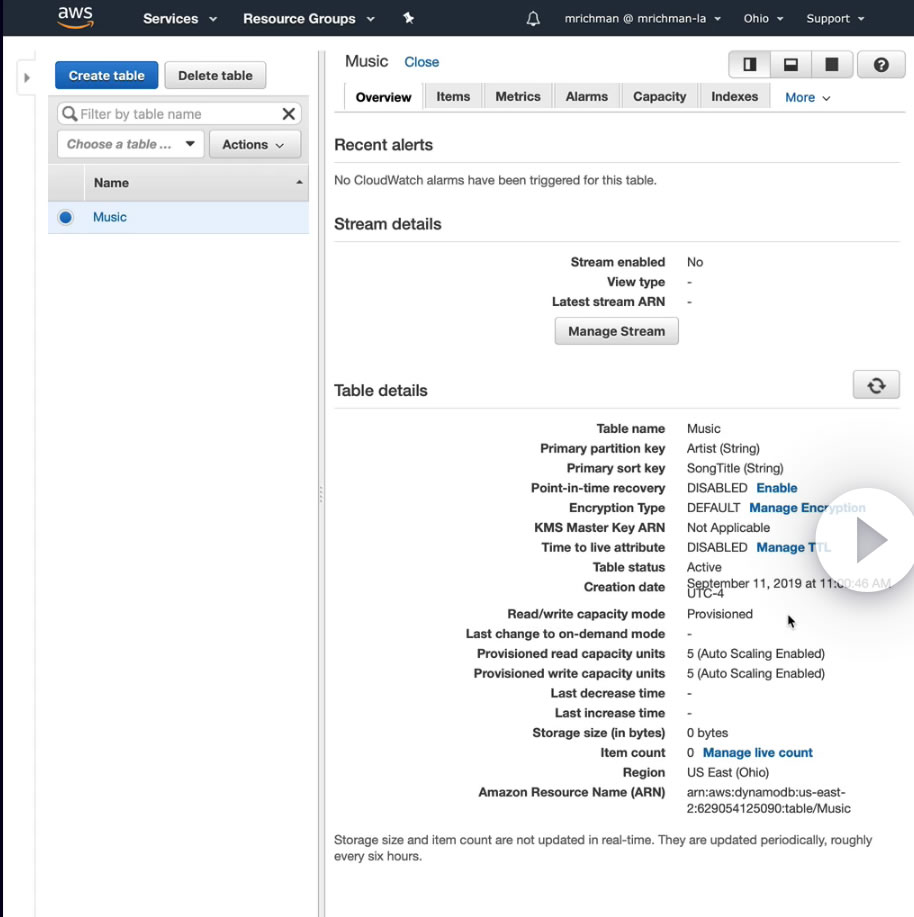Click the 'Provisioned' capacity mode value
Viewport: 914px width, 917px height.
tap(719, 615)
